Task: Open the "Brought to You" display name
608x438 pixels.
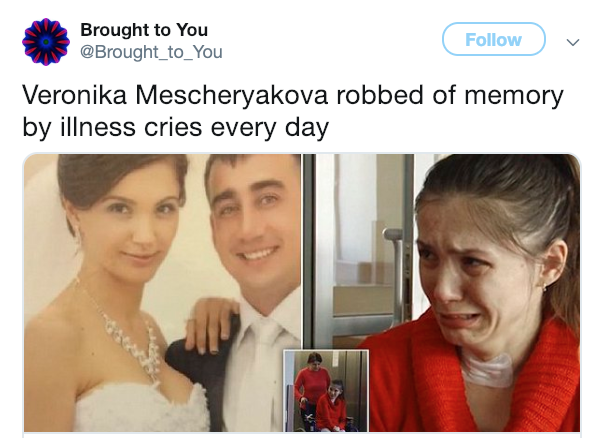Action: pyautogui.click(x=144, y=30)
